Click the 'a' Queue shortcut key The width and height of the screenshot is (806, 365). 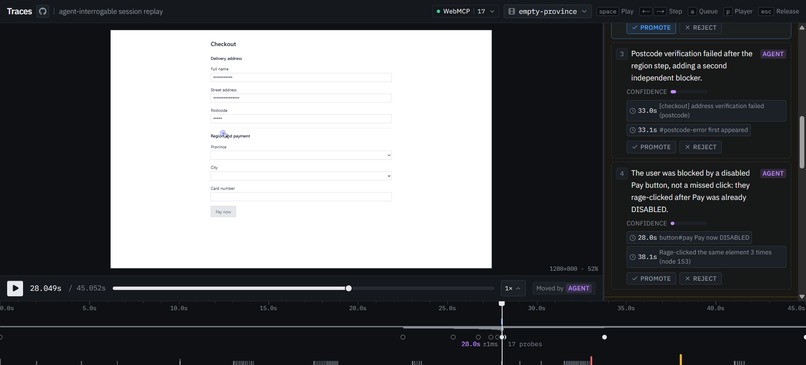point(691,11)
